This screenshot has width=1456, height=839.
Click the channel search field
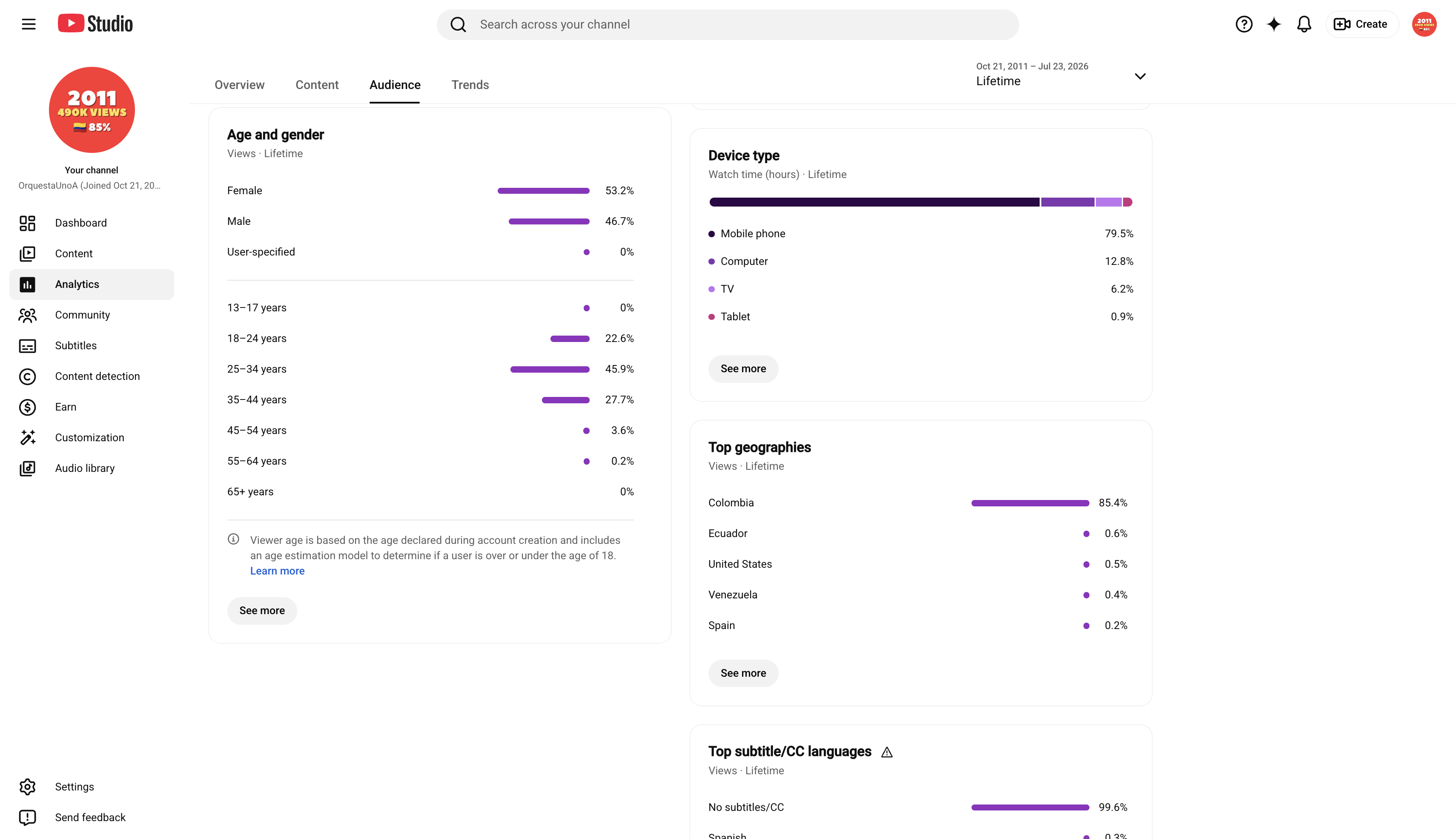click(728, 24)
